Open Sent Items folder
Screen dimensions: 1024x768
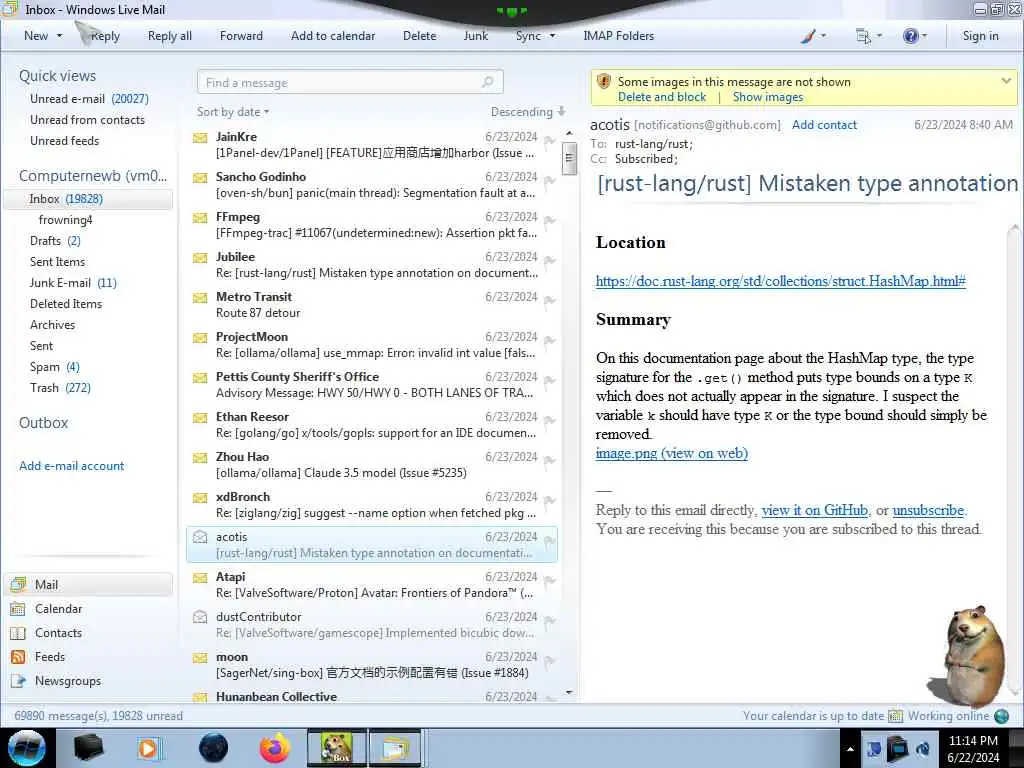[x=57, y=261]
